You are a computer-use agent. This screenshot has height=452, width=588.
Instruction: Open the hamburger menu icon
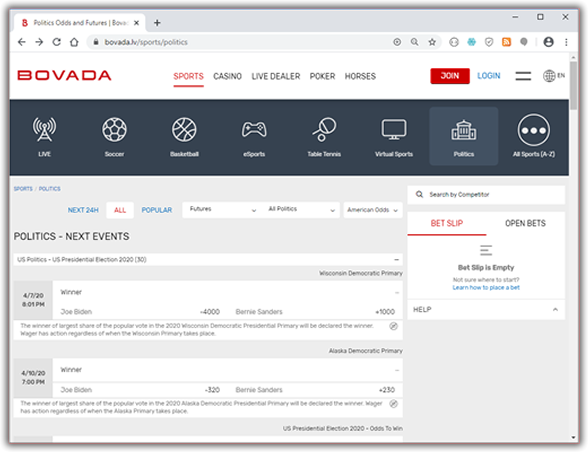click(x=523, y=76)
